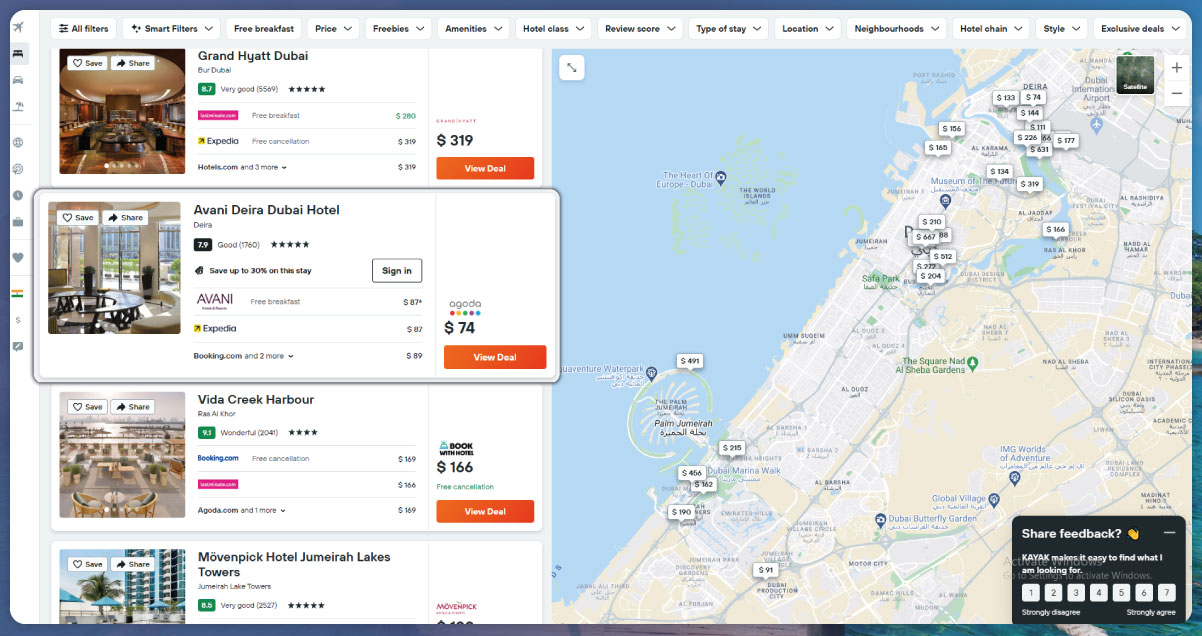The height and width of the screenshot is (636, 1202).
Task: Select the Stays bed icon in sidebar
Action: [x=18, y=54]
